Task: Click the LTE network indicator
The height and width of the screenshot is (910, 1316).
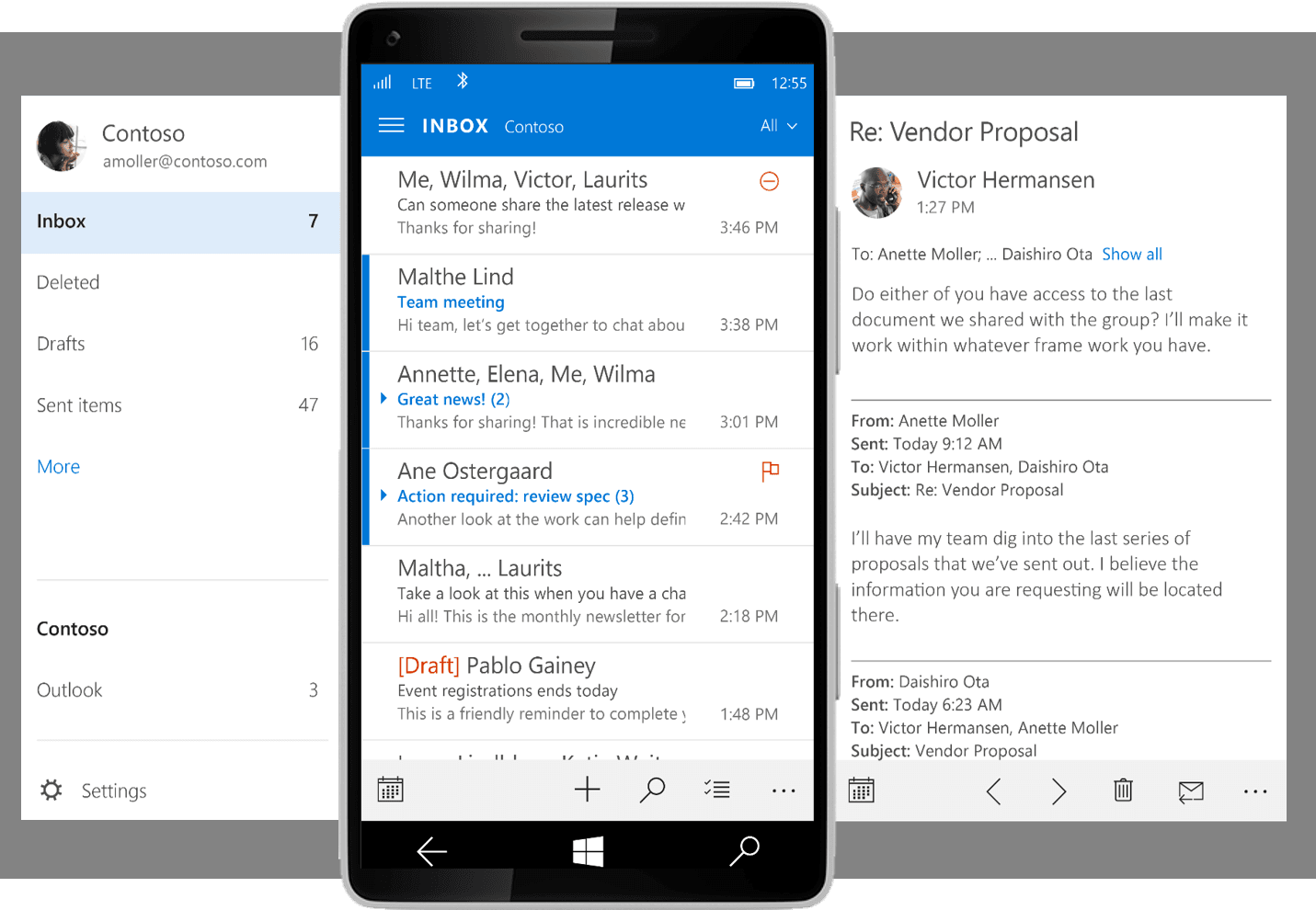Action: click(422, 83)
